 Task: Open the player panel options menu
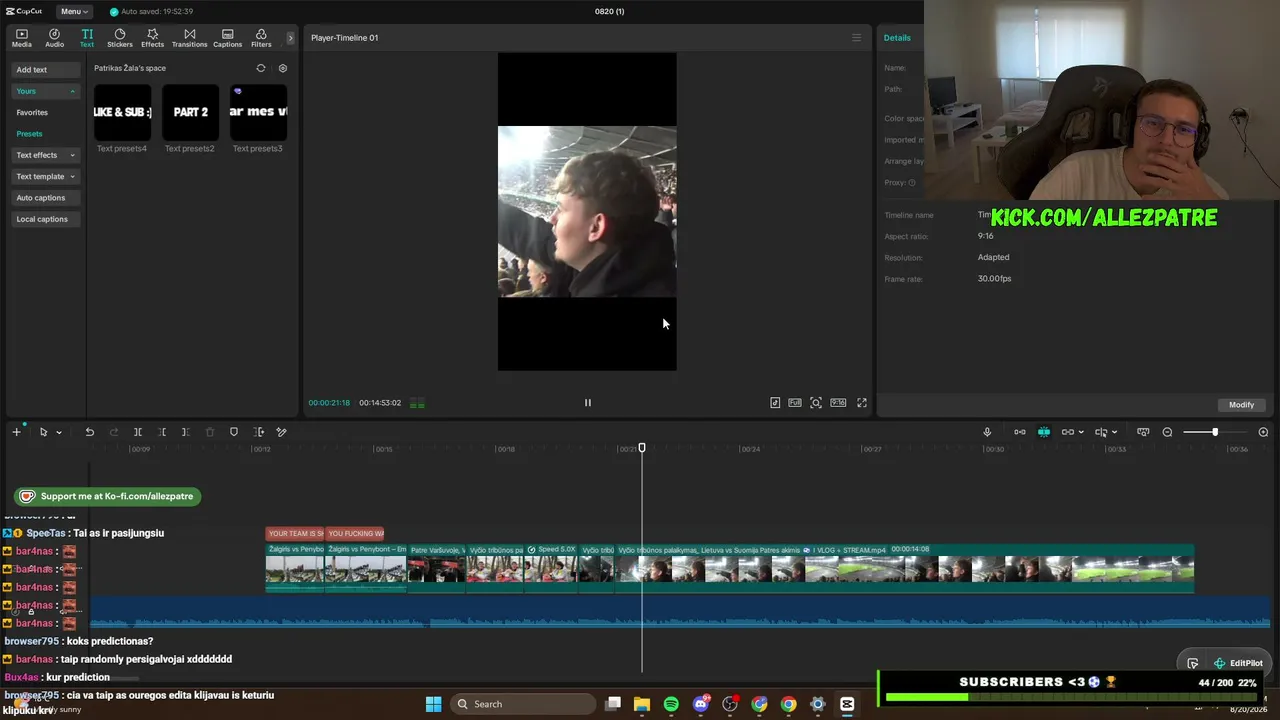pos(856,38)
